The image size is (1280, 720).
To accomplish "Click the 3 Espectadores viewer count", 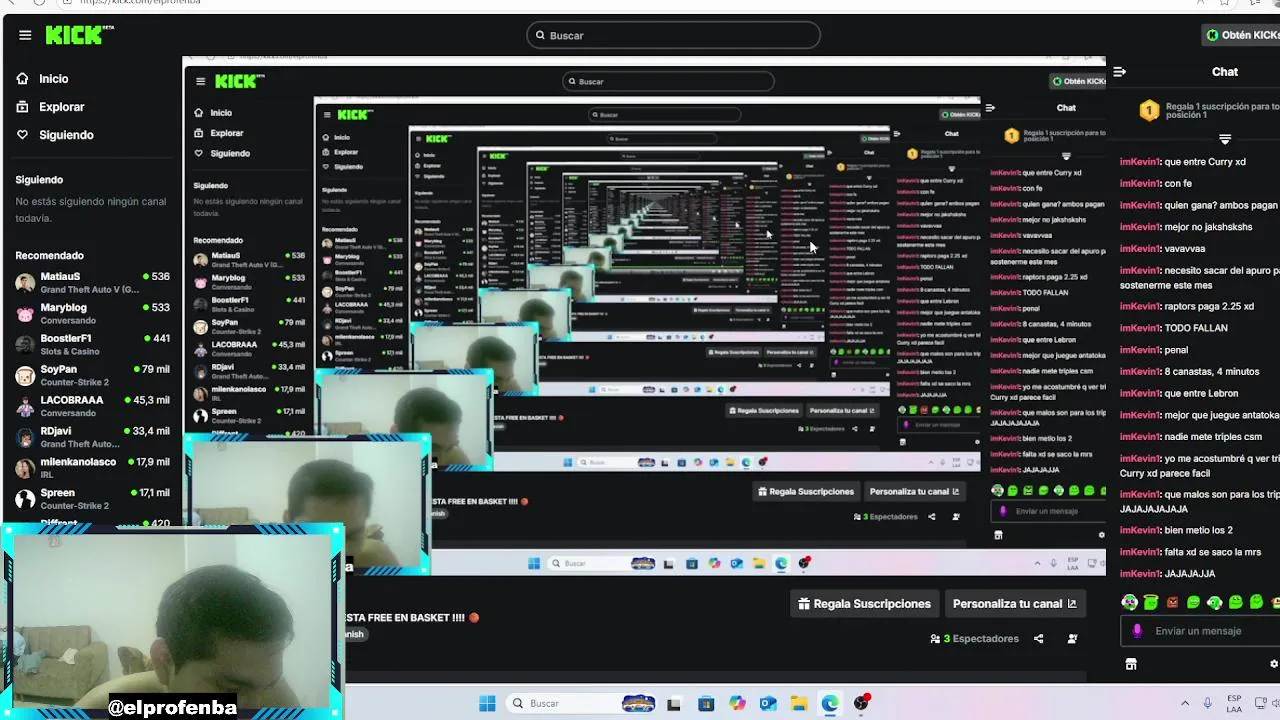I will click(975, 639).
